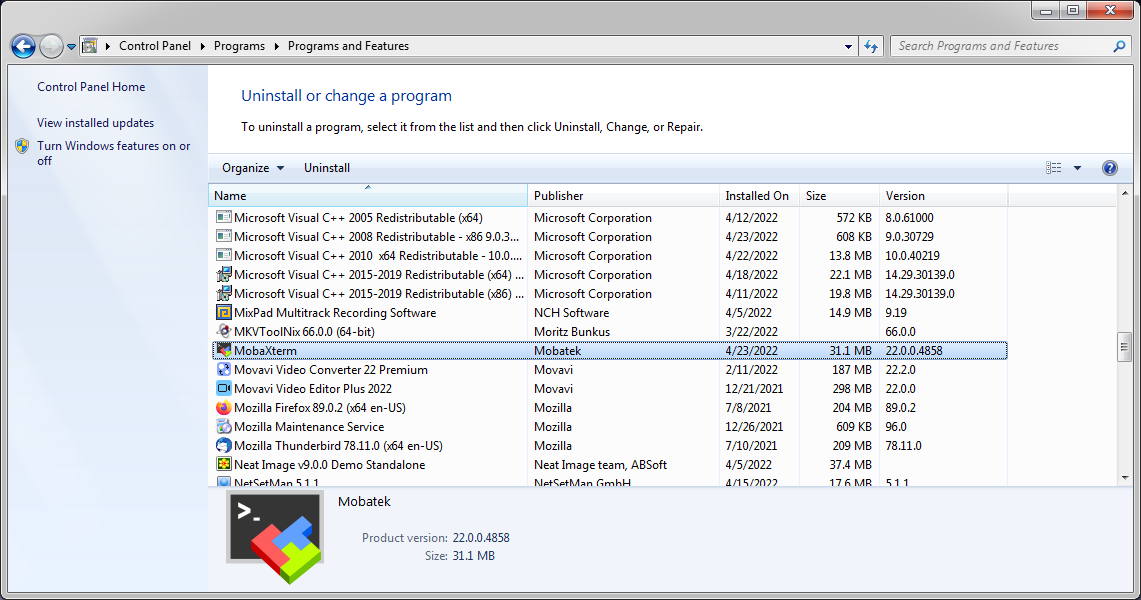Open the Organize menu
Screen dimensions: 1141x600
253,168
